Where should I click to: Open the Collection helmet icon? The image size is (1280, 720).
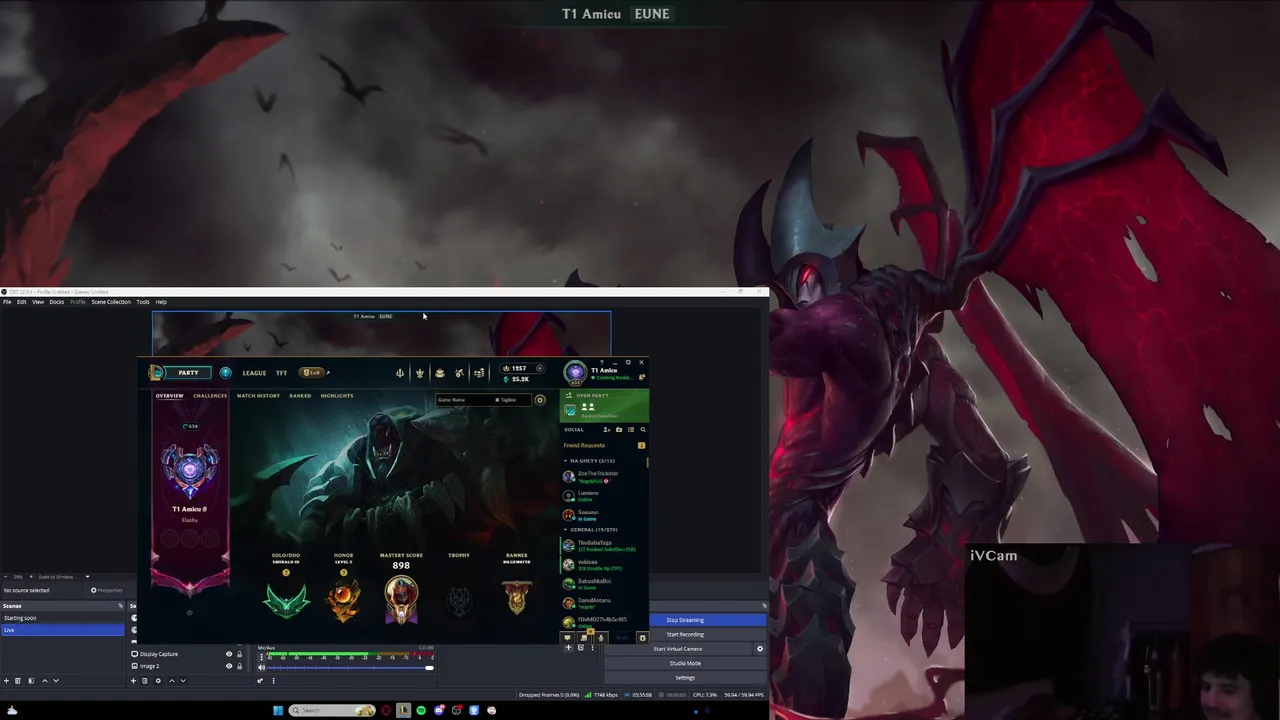[x=400, y=373]
